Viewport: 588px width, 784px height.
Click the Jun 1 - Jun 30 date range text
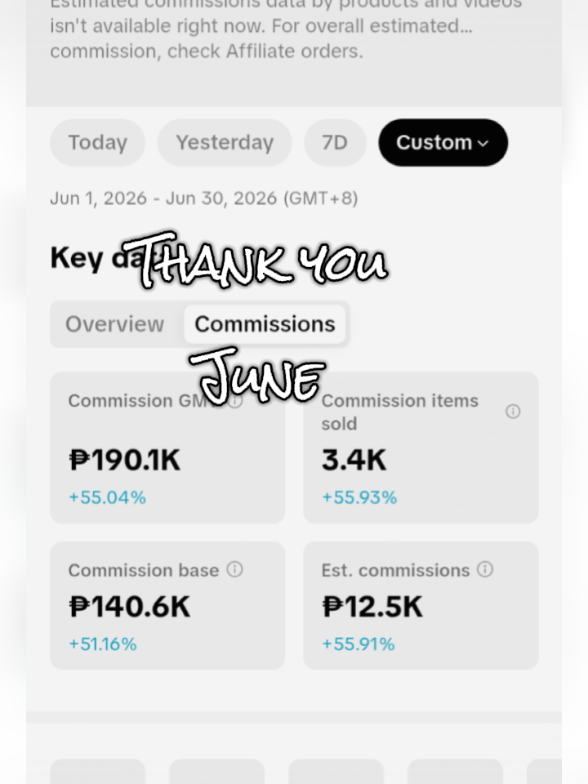(x=204, y=198)
